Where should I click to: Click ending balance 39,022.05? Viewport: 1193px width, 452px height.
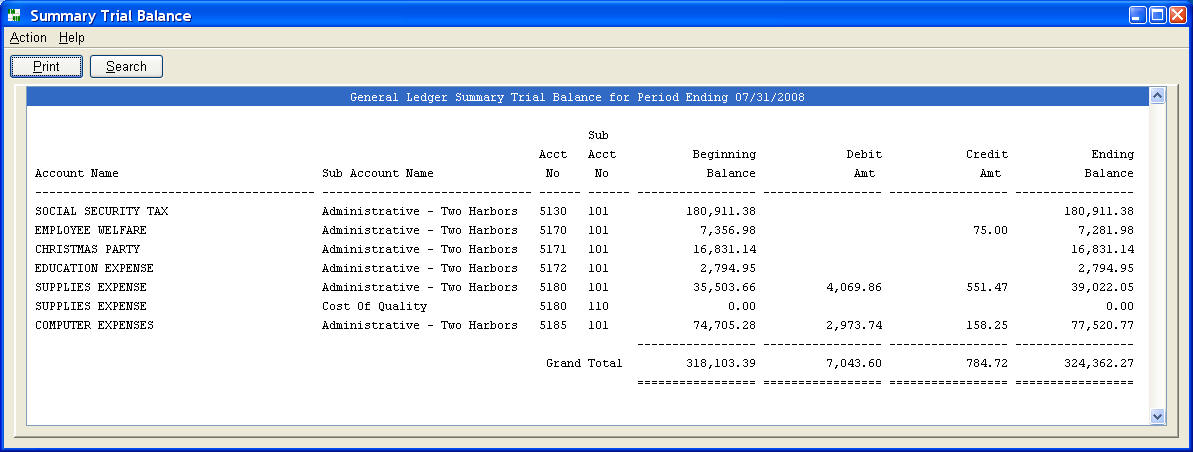[1102, 288]
